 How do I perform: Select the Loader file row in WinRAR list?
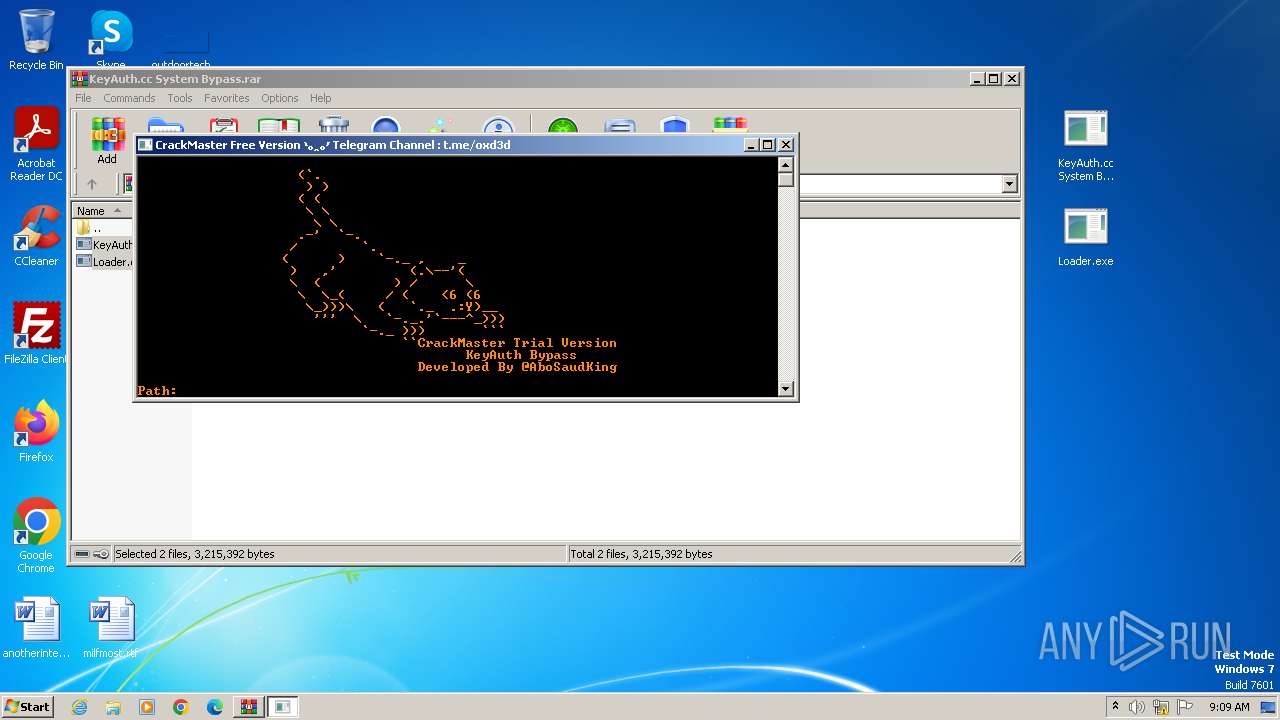point(104,262)
